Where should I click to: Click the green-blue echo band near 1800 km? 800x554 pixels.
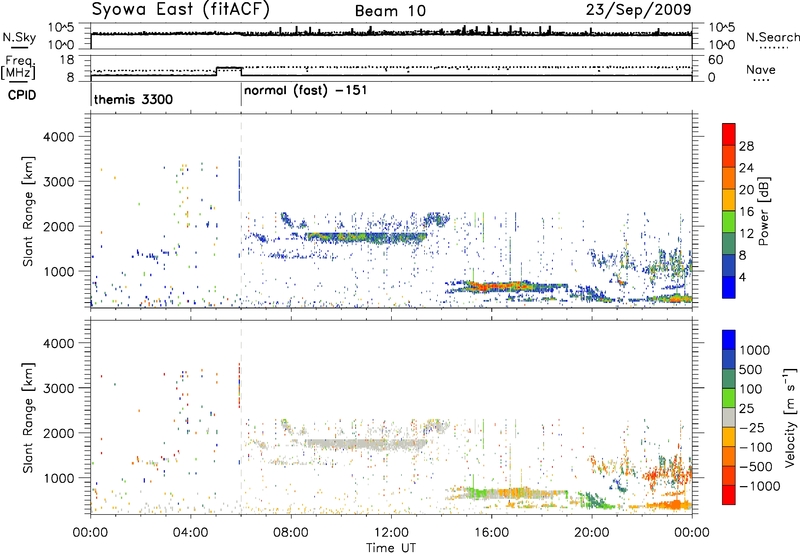[365, 237]
